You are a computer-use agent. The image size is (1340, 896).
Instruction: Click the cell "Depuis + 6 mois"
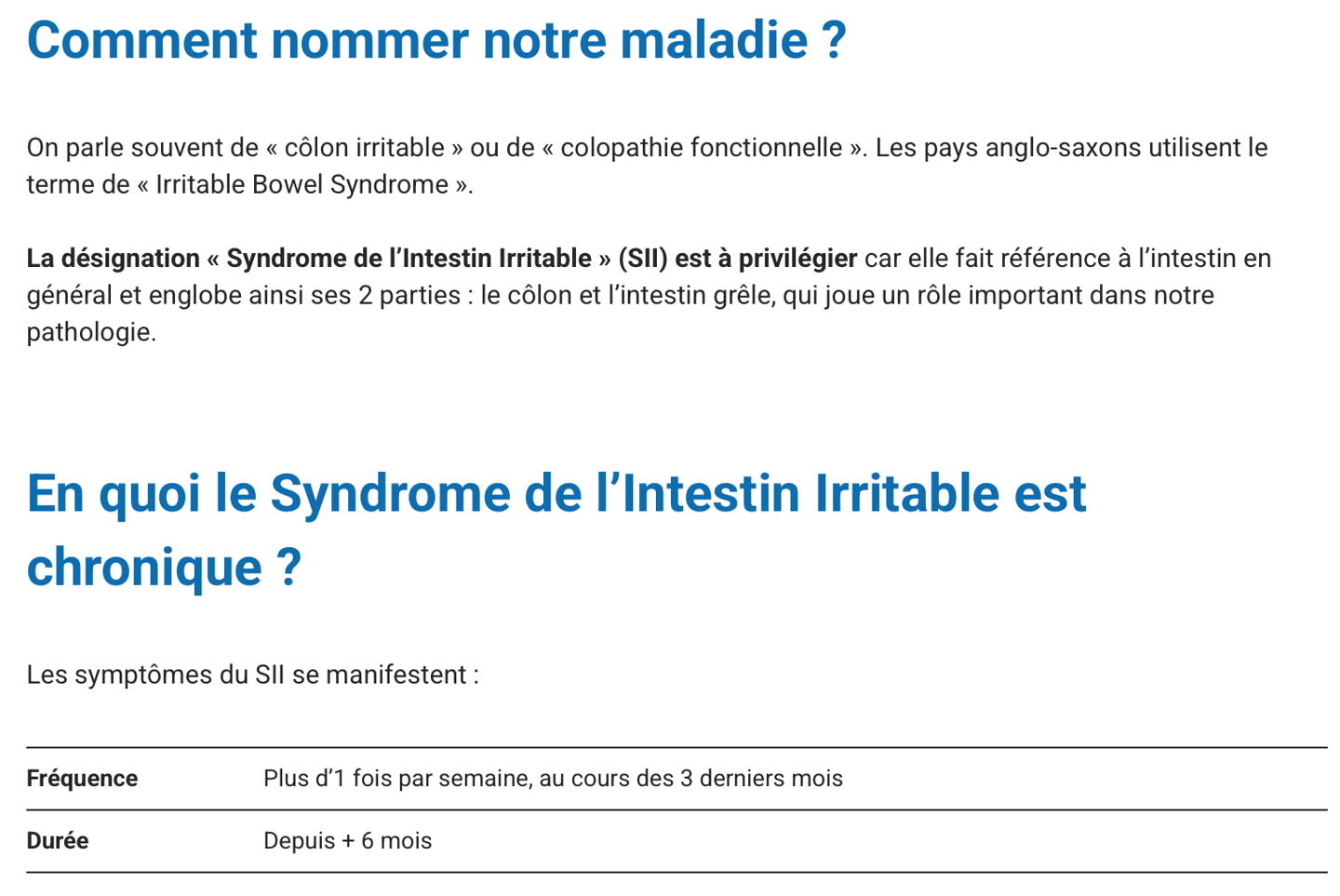pyautogui.click(x=347, y=841)
